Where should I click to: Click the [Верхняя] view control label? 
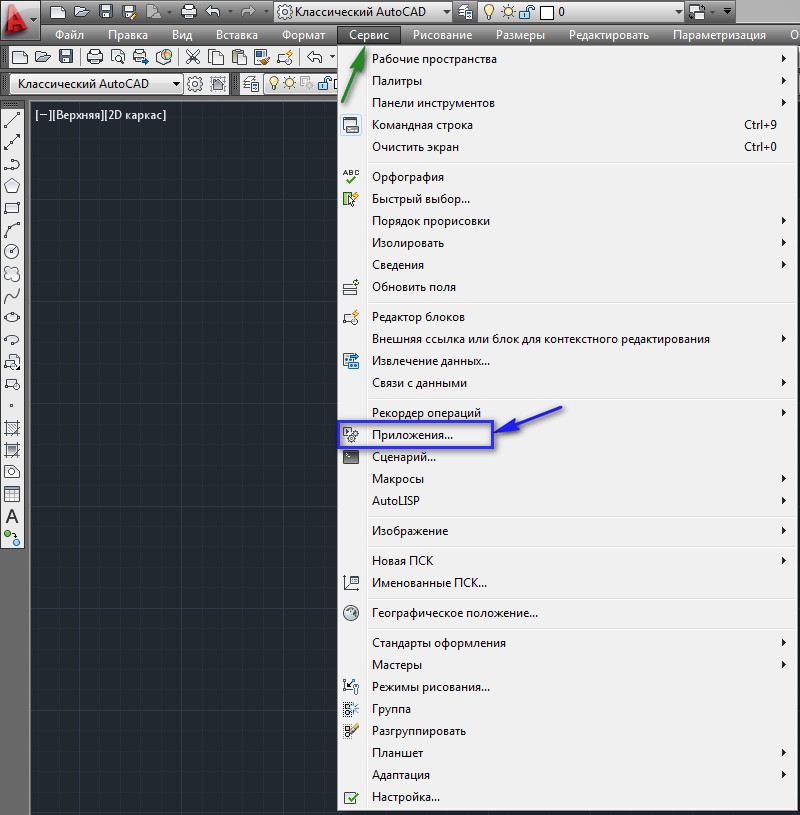tap(77, 115)
